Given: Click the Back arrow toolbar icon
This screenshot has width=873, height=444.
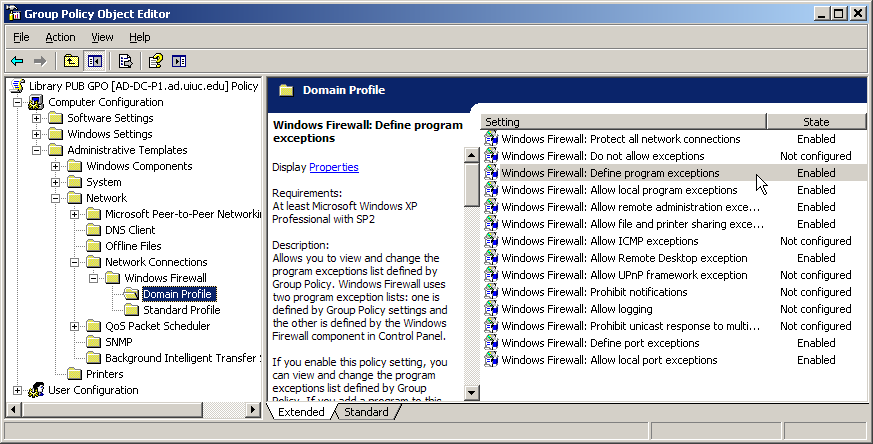Looking at the screenshot, I should pyautogui.click(x=17, y=61).
